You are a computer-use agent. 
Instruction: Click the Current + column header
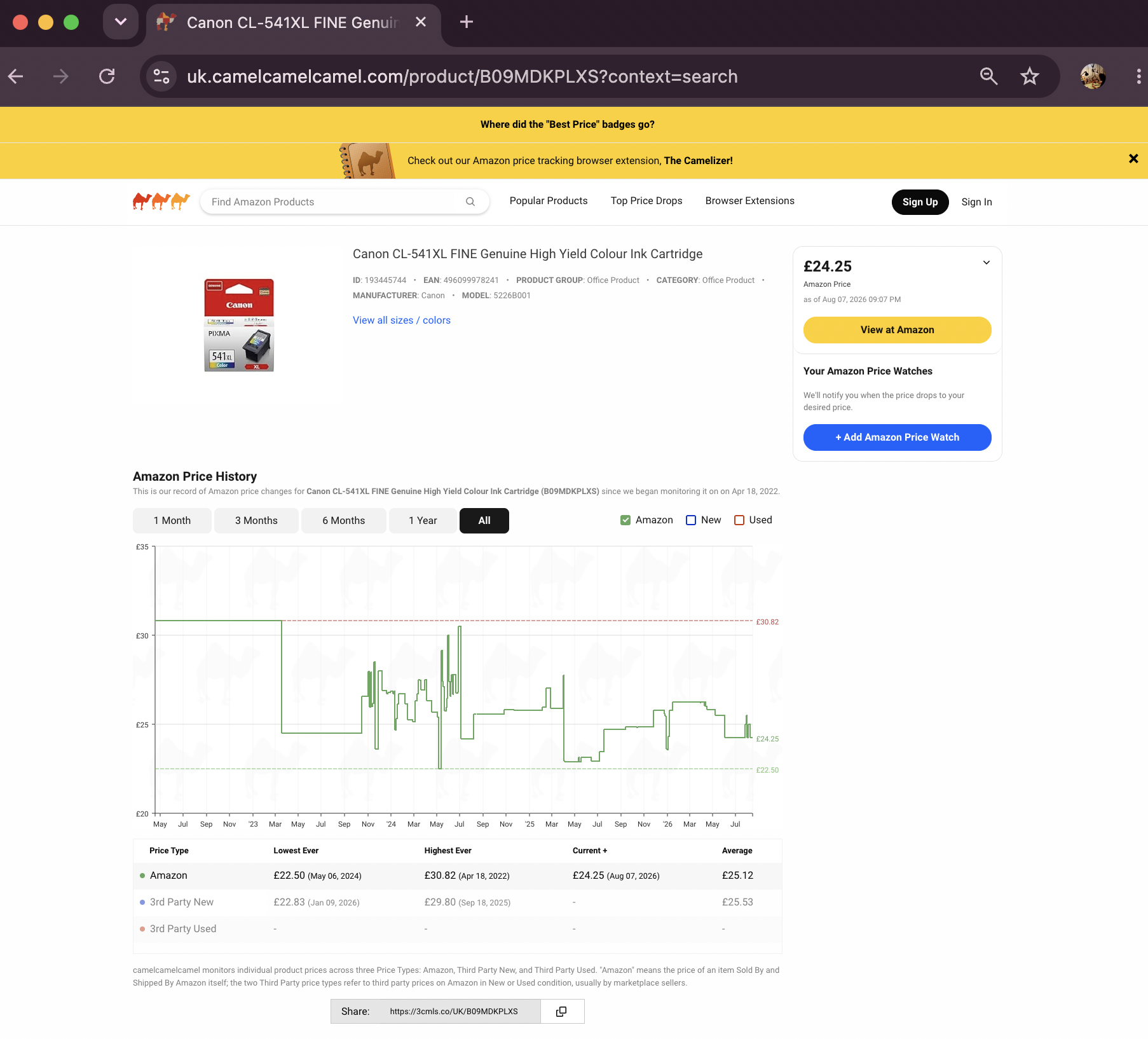tap(590, 851)
